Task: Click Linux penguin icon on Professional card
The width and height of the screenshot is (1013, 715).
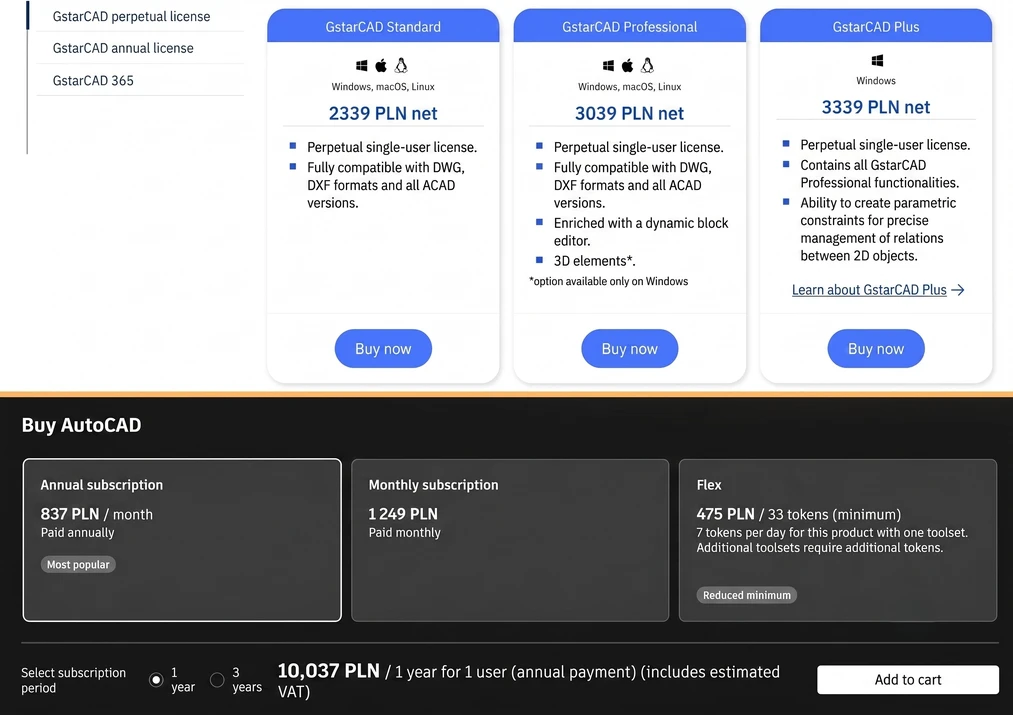Action: pos(647,65)
